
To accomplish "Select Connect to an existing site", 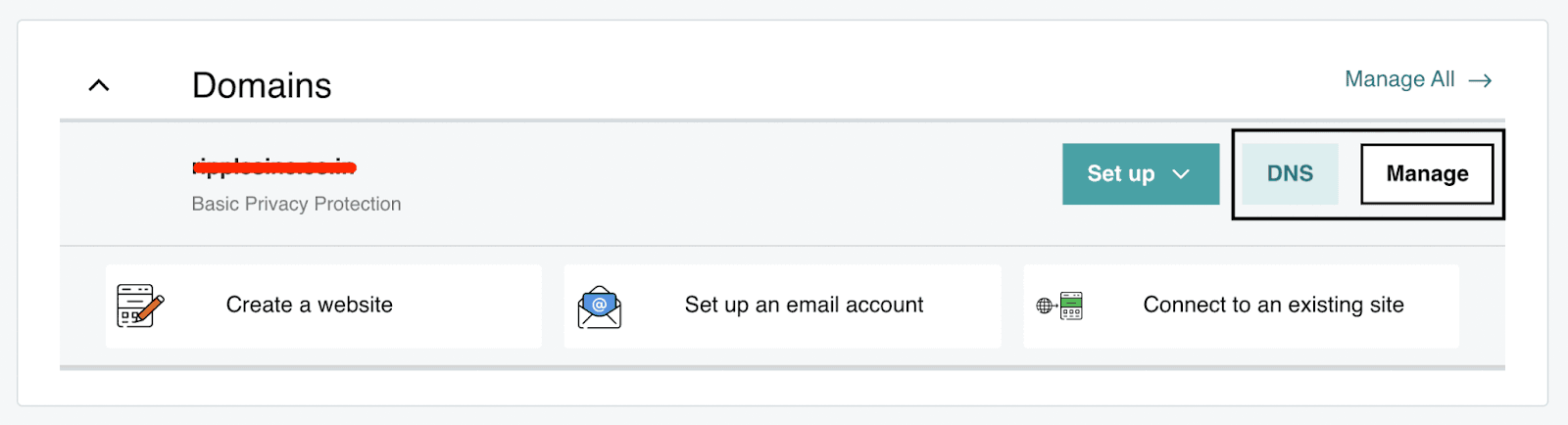I will [1273, 306].
